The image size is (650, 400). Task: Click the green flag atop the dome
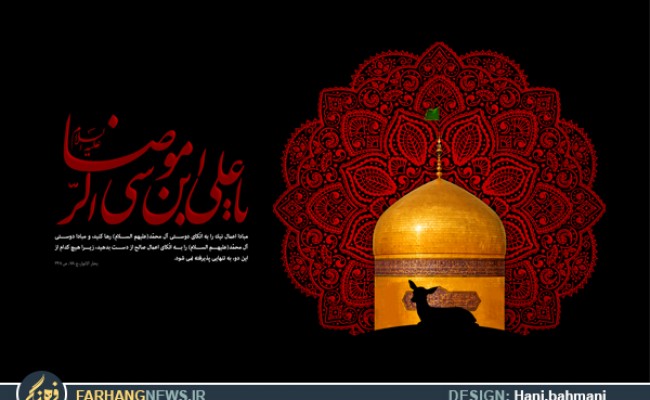(x=432, y=115)
